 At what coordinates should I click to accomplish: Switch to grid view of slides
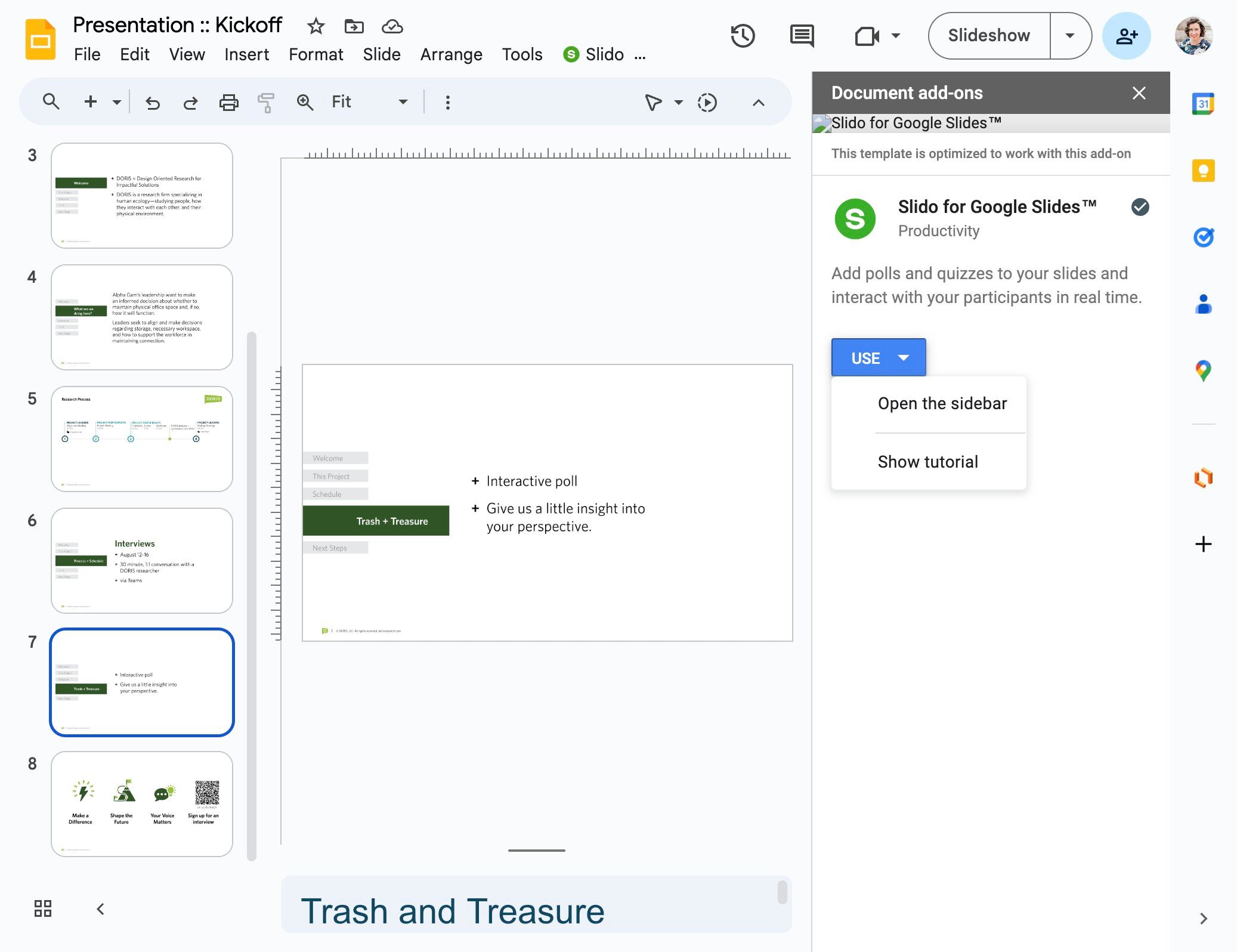43,908
